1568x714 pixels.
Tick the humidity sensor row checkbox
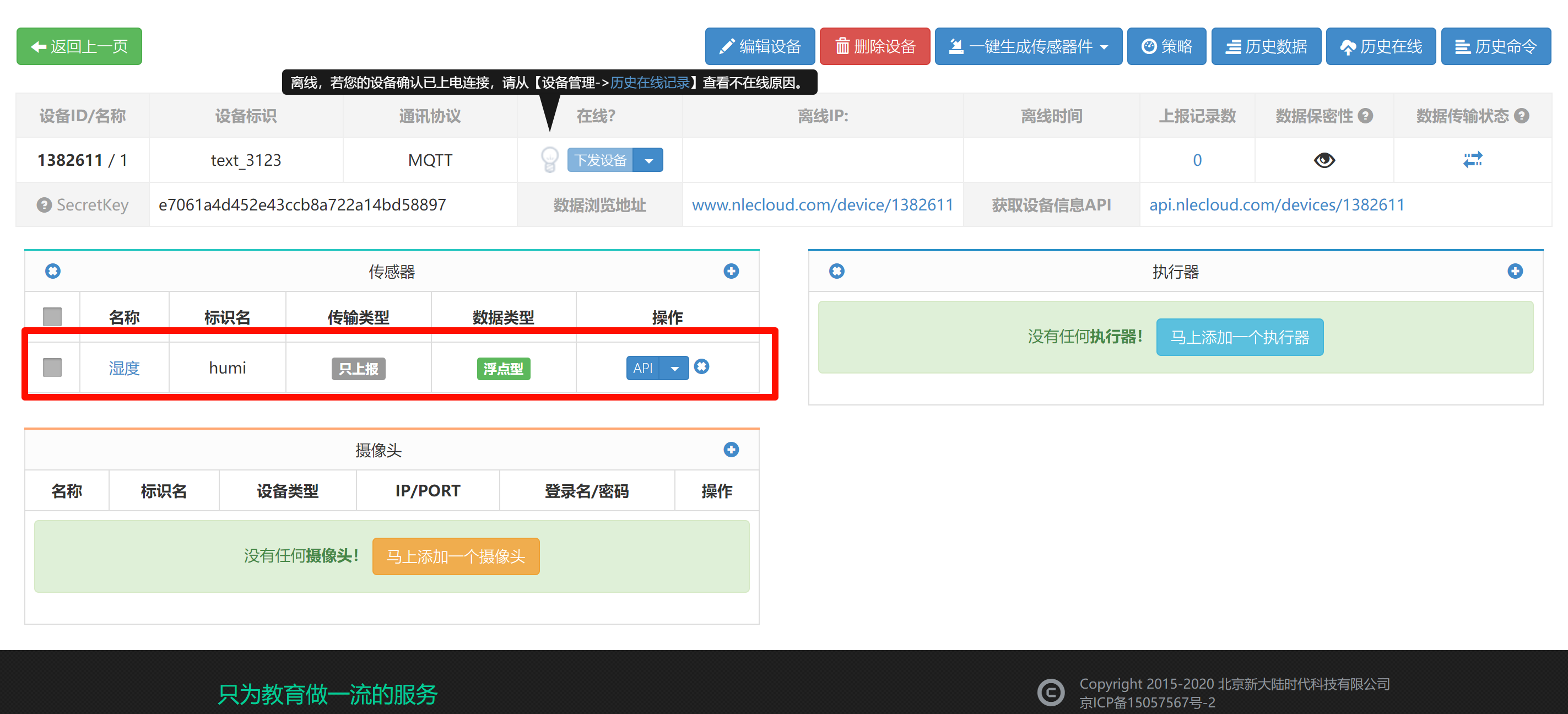[x=52, y=367]
